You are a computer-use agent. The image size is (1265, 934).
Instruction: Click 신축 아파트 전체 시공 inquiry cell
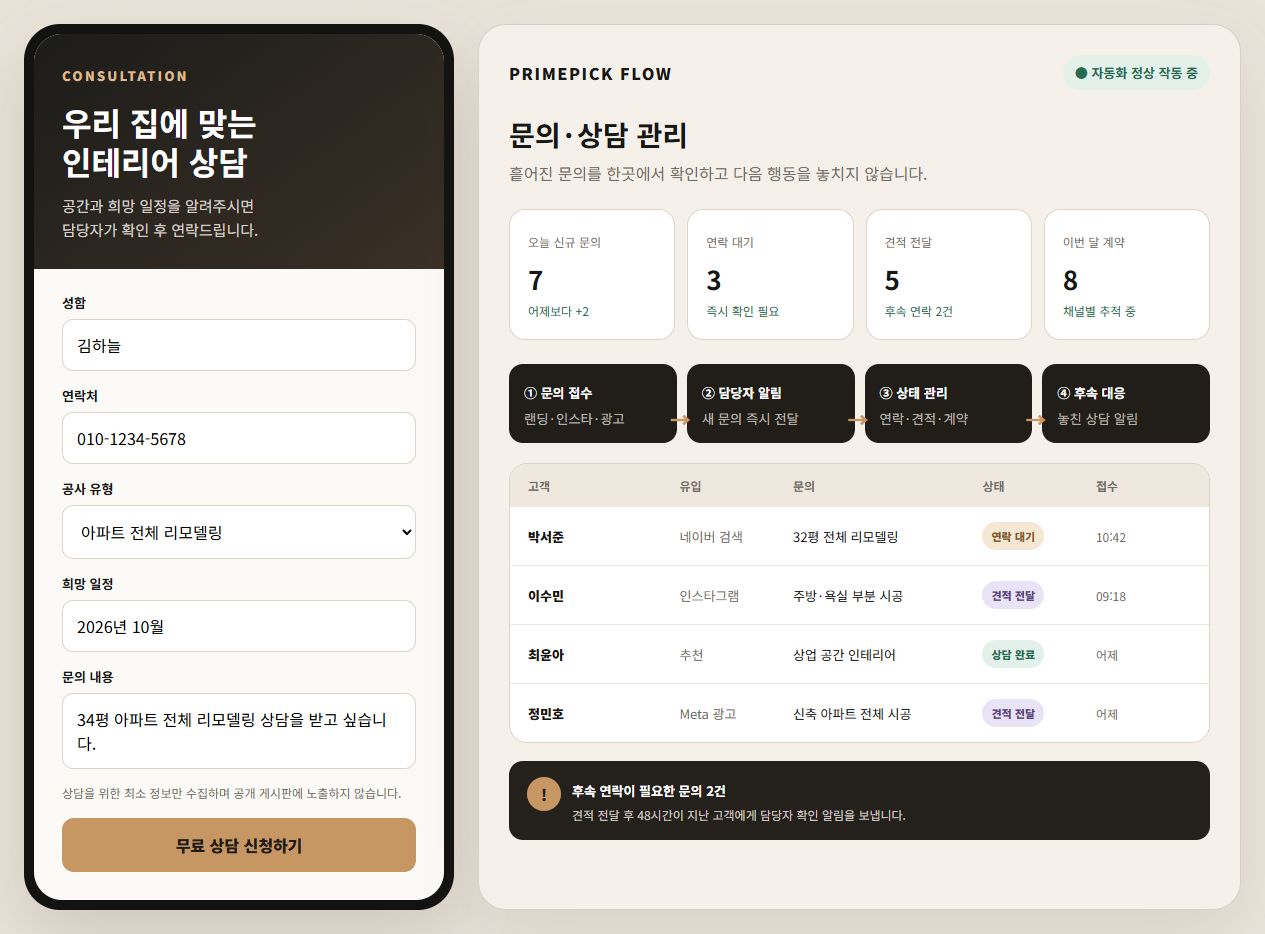click(x=852, y=714)
